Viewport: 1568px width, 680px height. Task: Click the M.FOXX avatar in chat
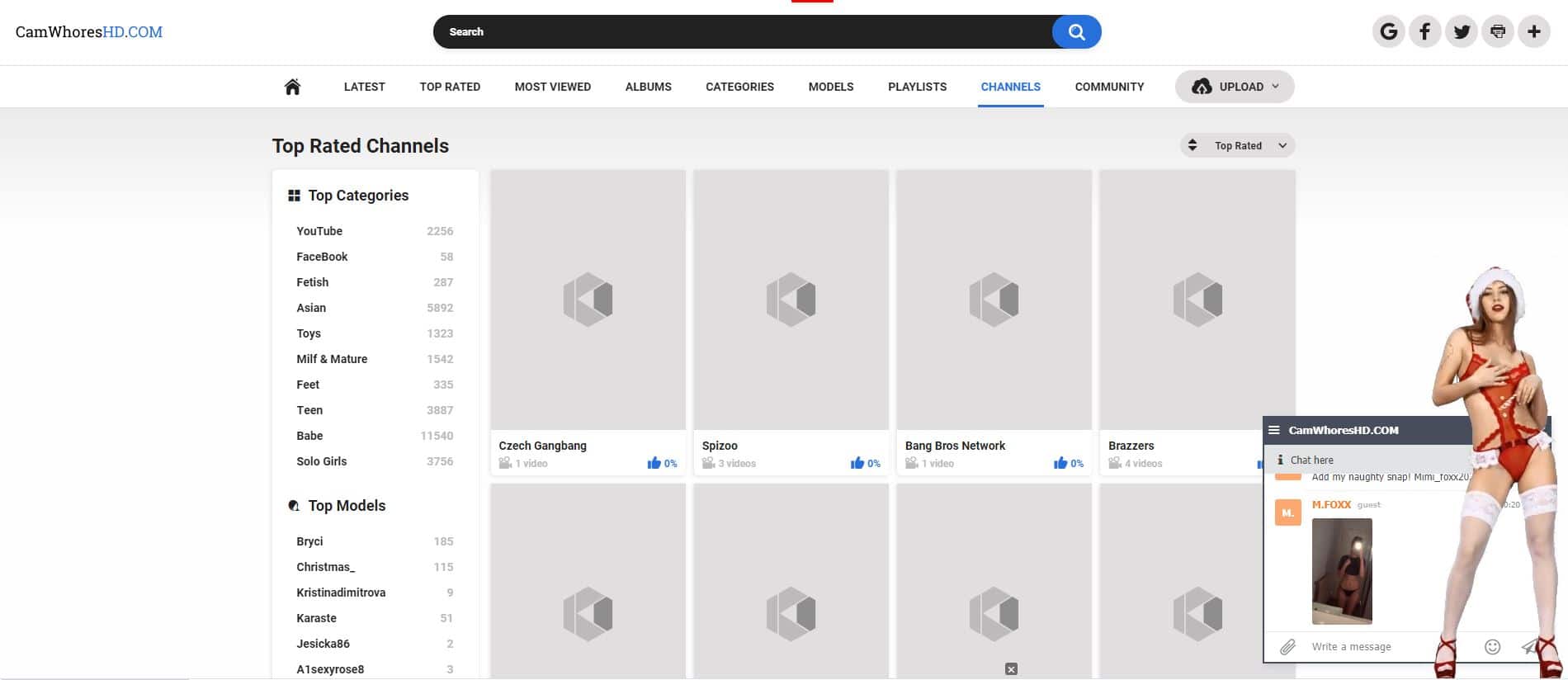pos(1287,512)
